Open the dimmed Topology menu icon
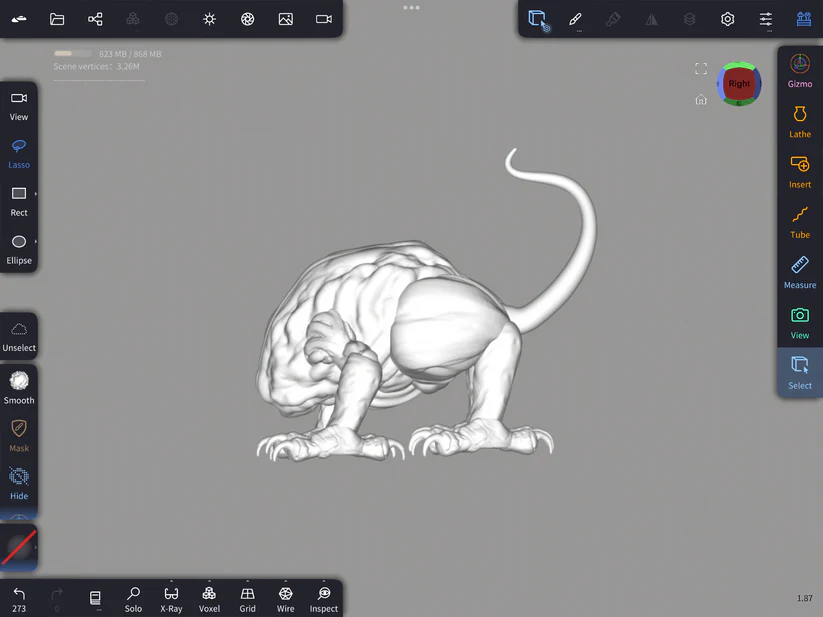The width and height of the screenshot is (823, 617). point(133,19)
